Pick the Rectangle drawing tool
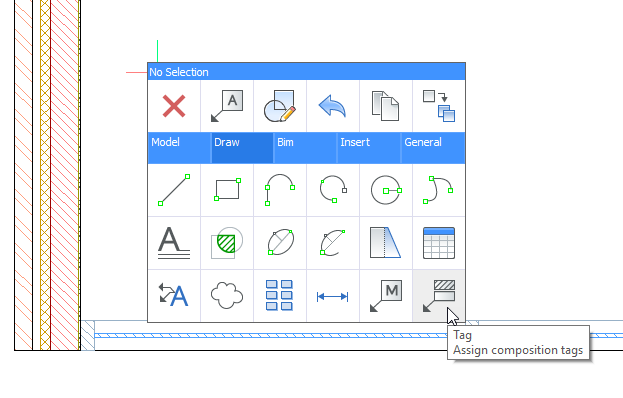The image size is (623, 398). click(x=227, y=190)
